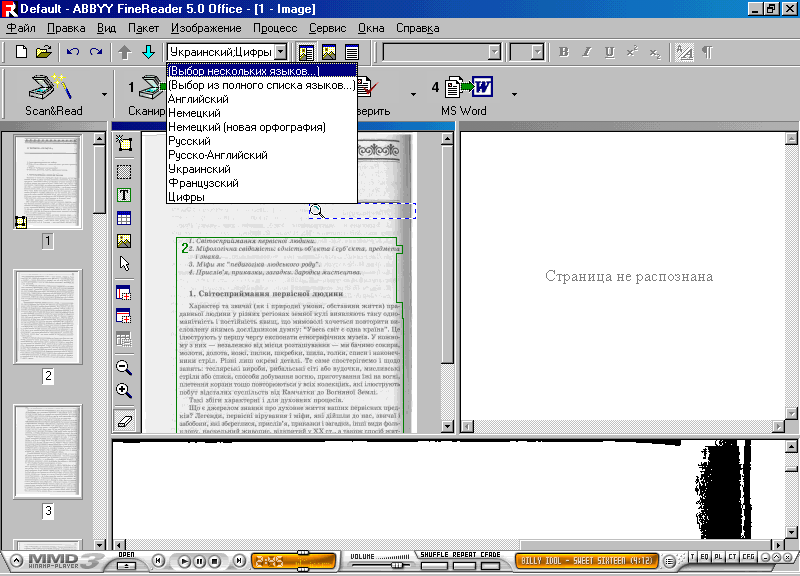Go to next page with cyan down arrow
800x576 pixels.
click(148, 52)
